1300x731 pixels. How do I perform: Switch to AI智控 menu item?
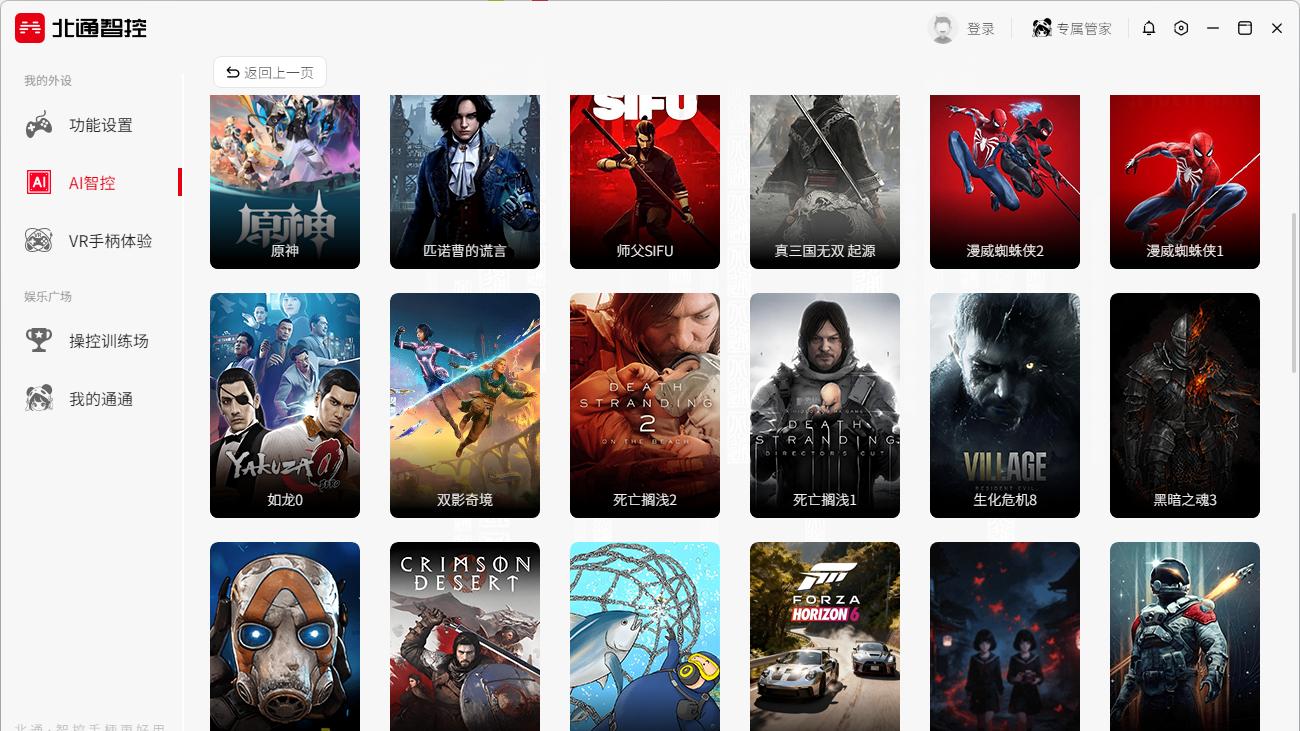92,183
